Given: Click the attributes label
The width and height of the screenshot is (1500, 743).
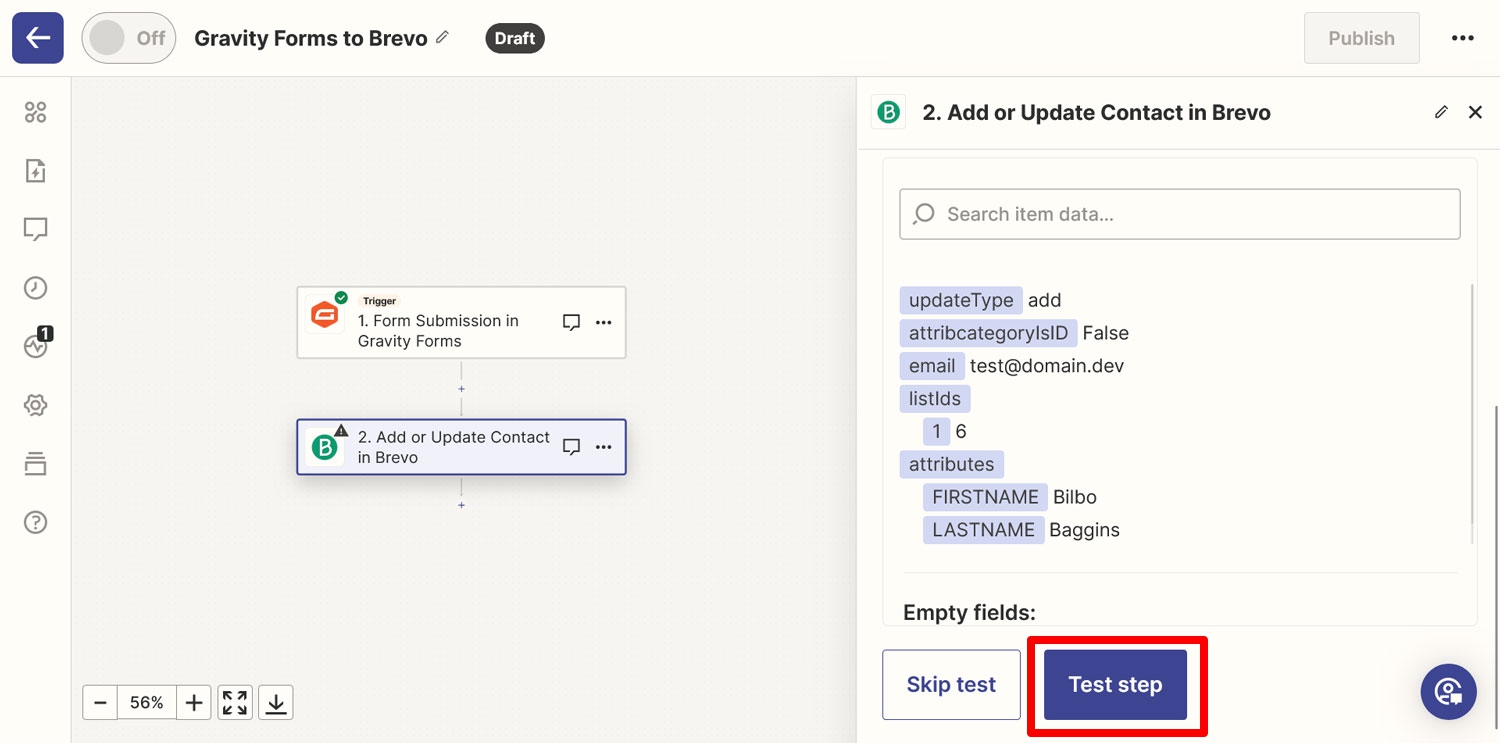Looking at the screenshot, I should point(951,464).
